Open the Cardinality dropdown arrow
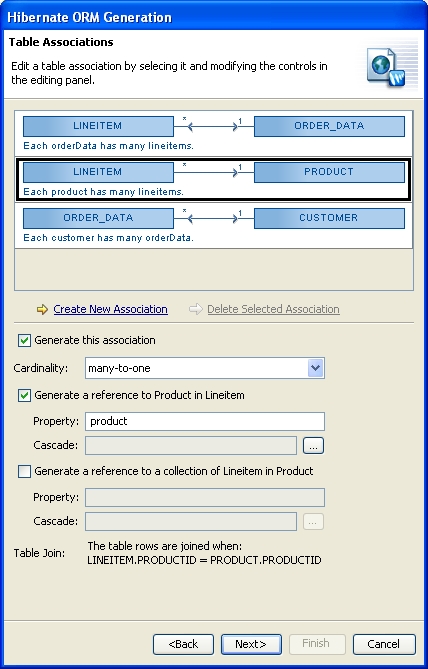 (315, 368)
